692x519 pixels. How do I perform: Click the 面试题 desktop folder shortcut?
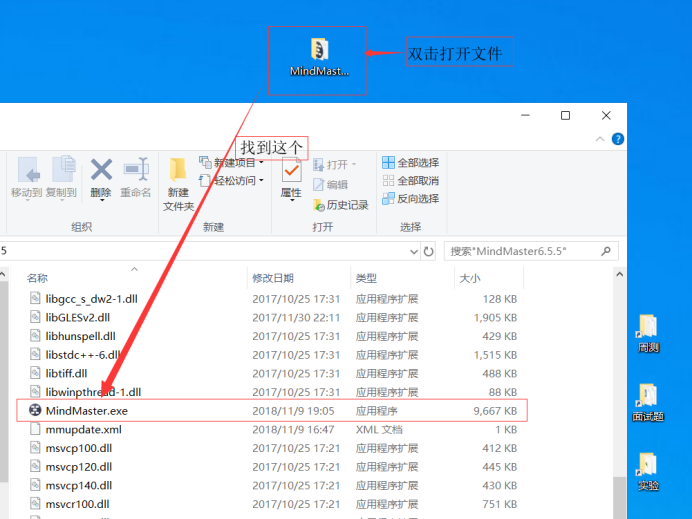tap(648, 402)
